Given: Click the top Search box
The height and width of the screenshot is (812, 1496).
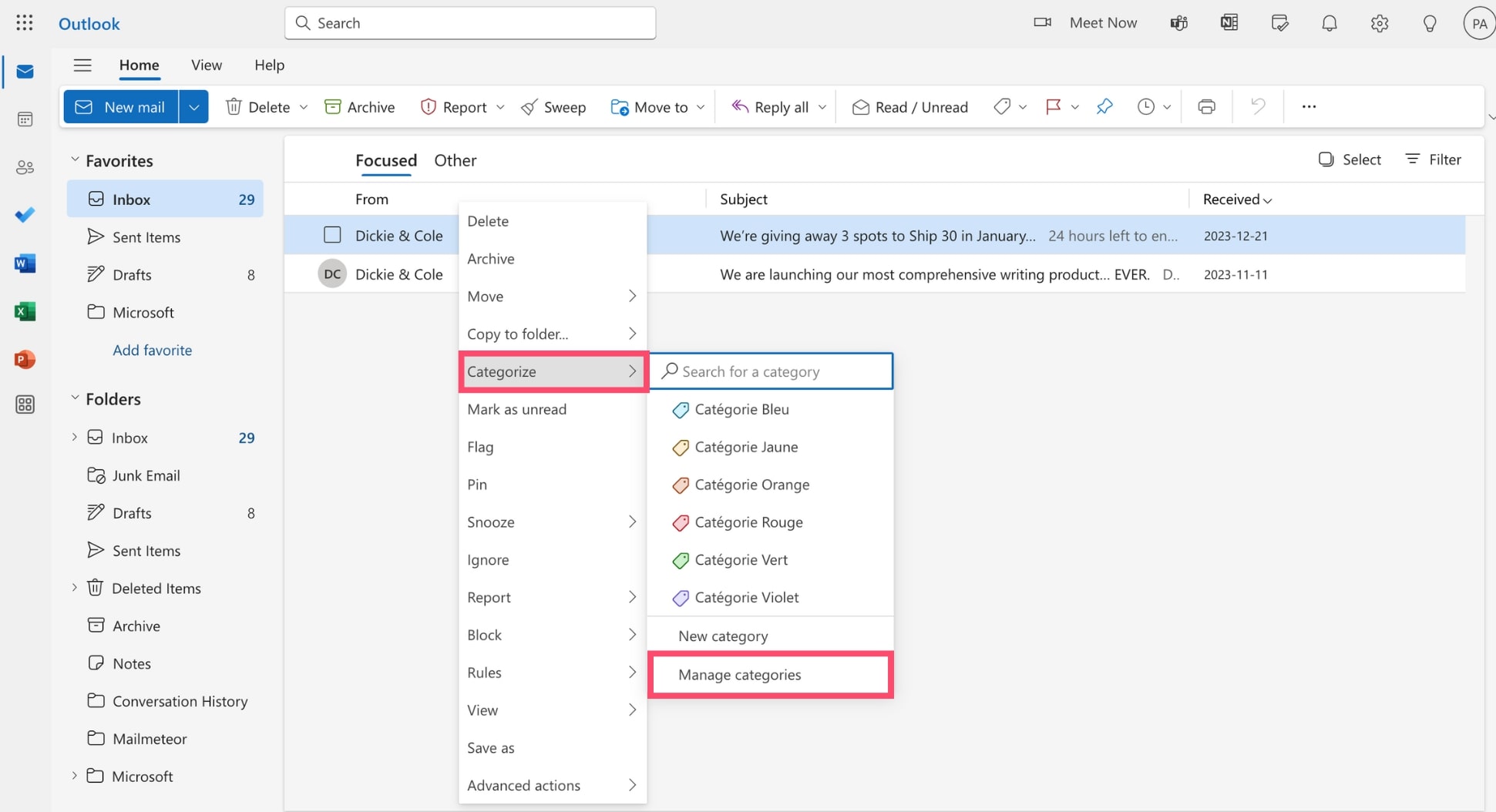Looking at the screenshot, I should 470,23.
